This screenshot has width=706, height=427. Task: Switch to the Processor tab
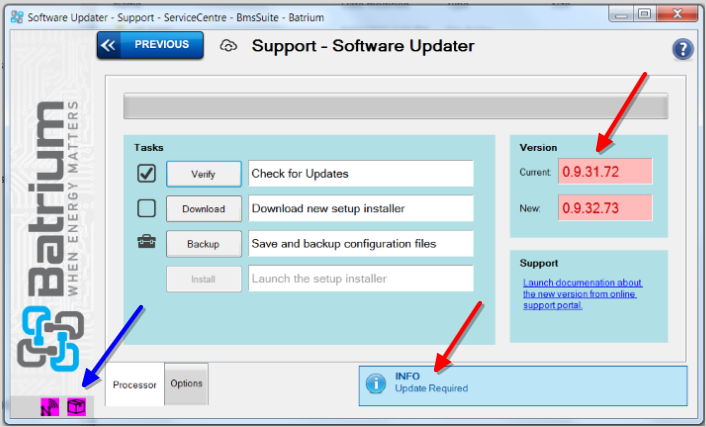[135, 385]
